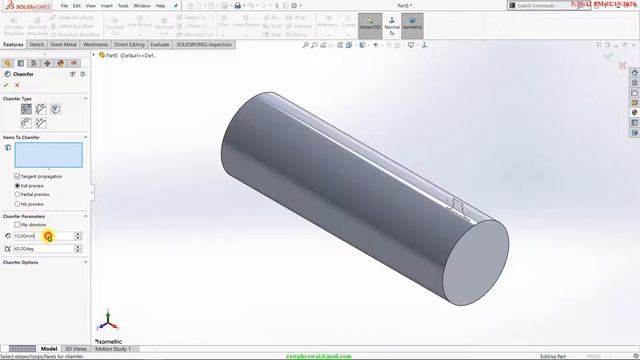The width and height of the screenshot is (640, 360).
Task: Open the SOLIDWORKS Resources home icon in task pane
Action: [634, 73]
